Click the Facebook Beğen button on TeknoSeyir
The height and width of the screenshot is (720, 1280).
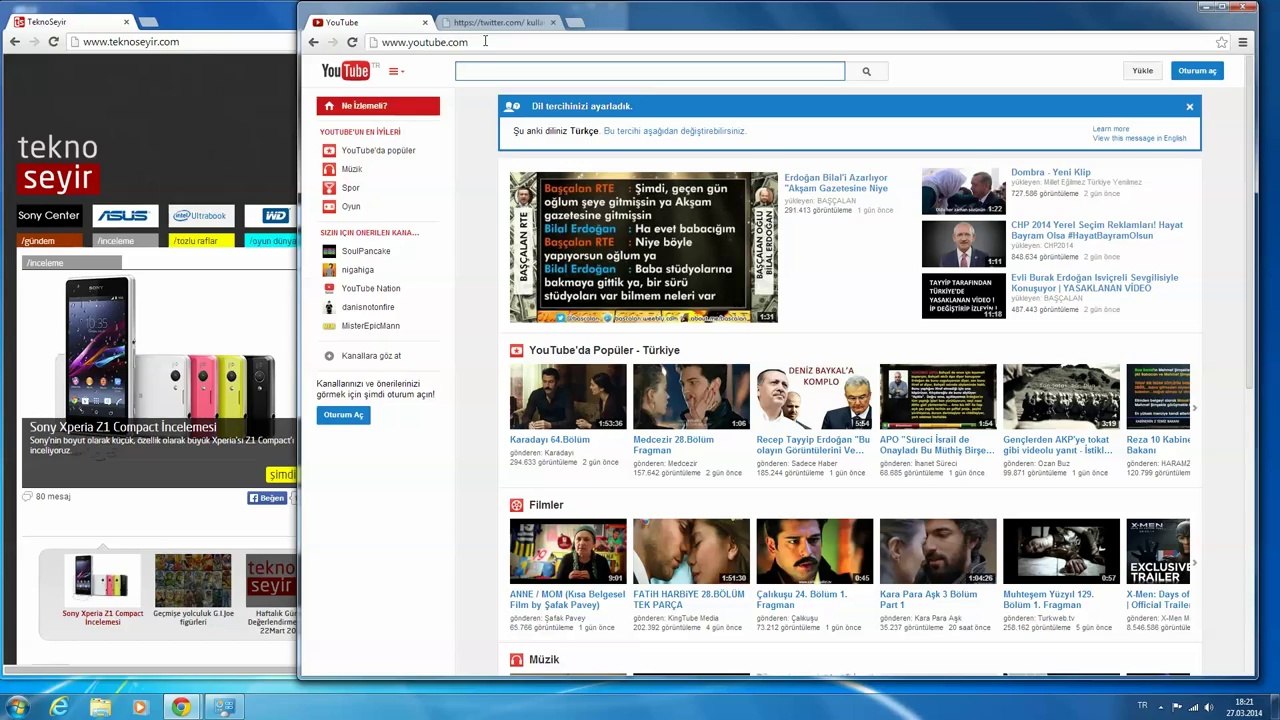(x=267, y=498)
